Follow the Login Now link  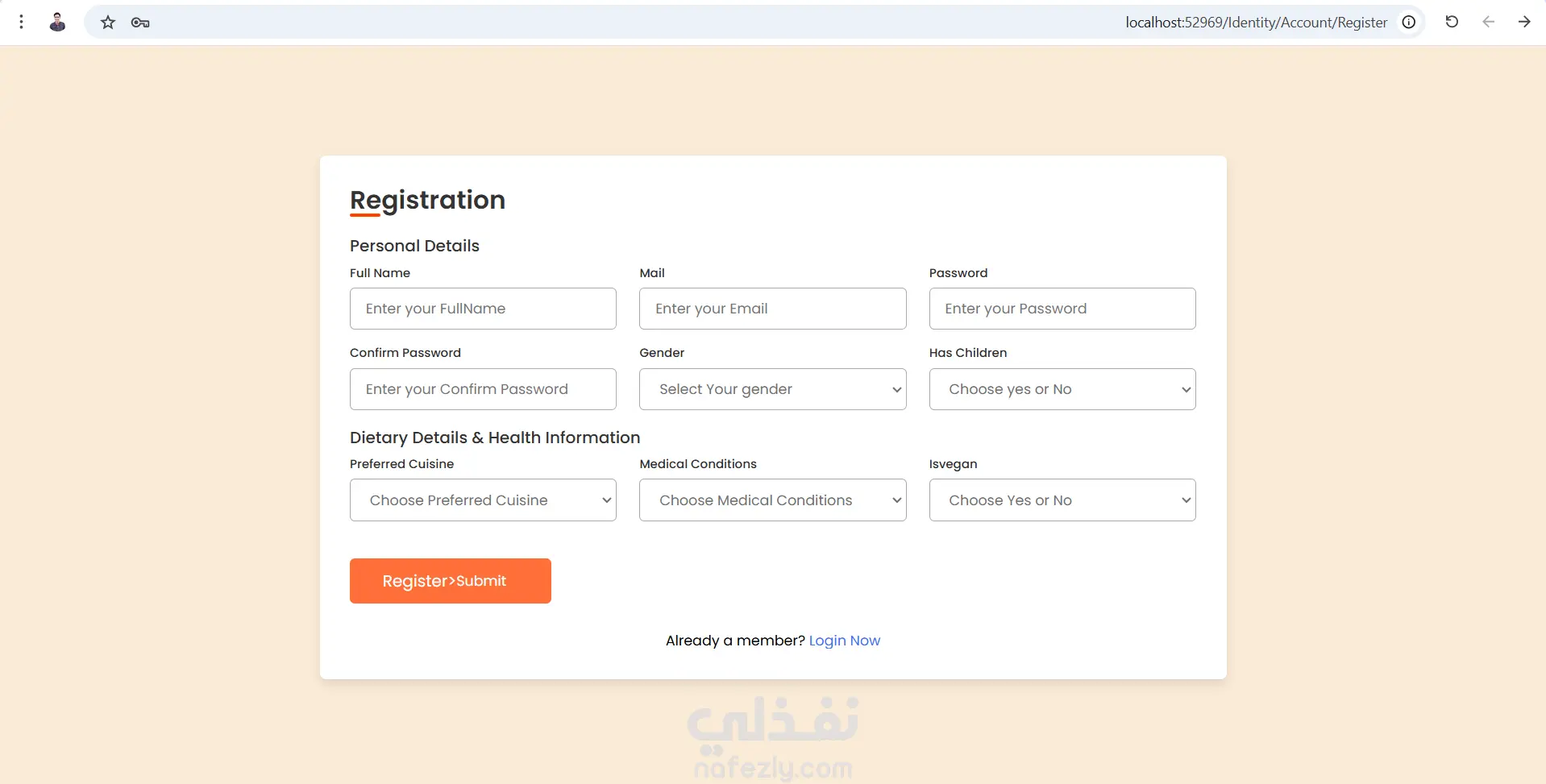[844, 641]
